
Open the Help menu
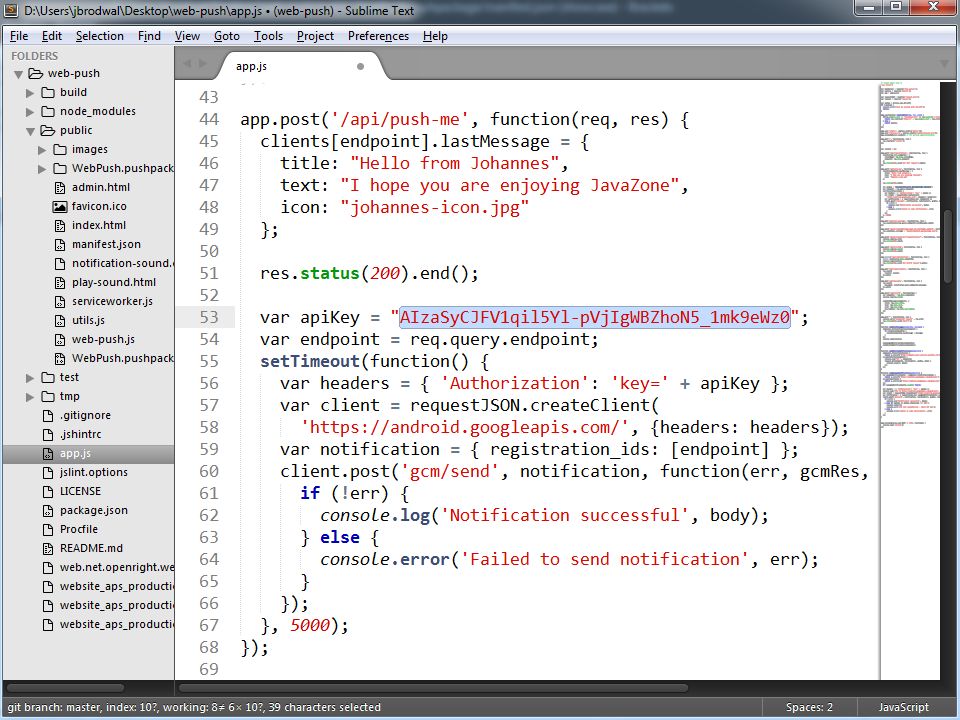(x=435, y=36)
